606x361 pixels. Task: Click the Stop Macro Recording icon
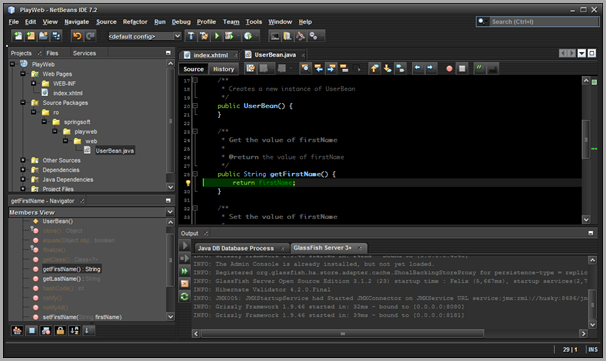click(462, 68)
